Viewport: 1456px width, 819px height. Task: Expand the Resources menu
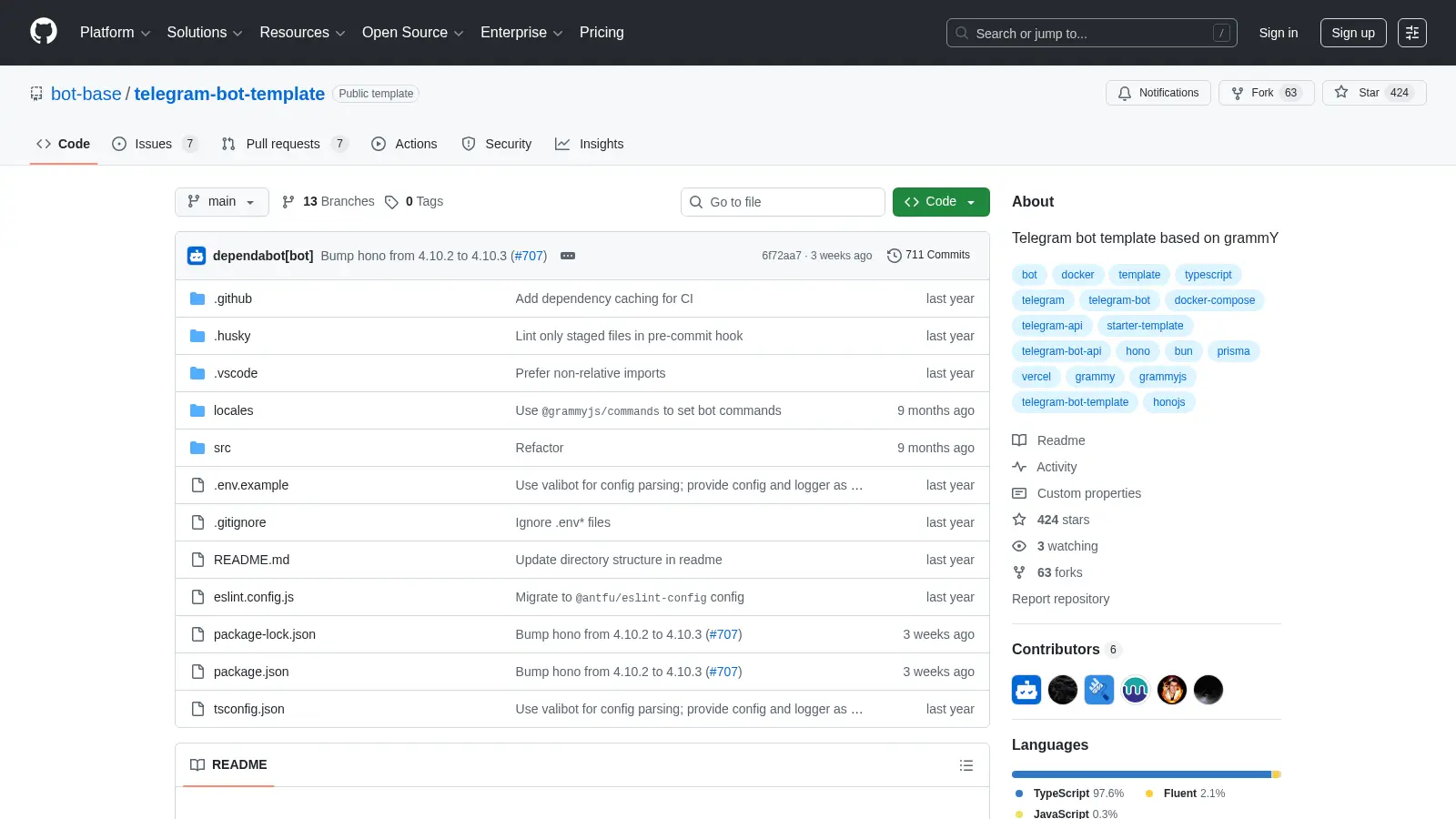pyautogui.click(x=303, y=33)
